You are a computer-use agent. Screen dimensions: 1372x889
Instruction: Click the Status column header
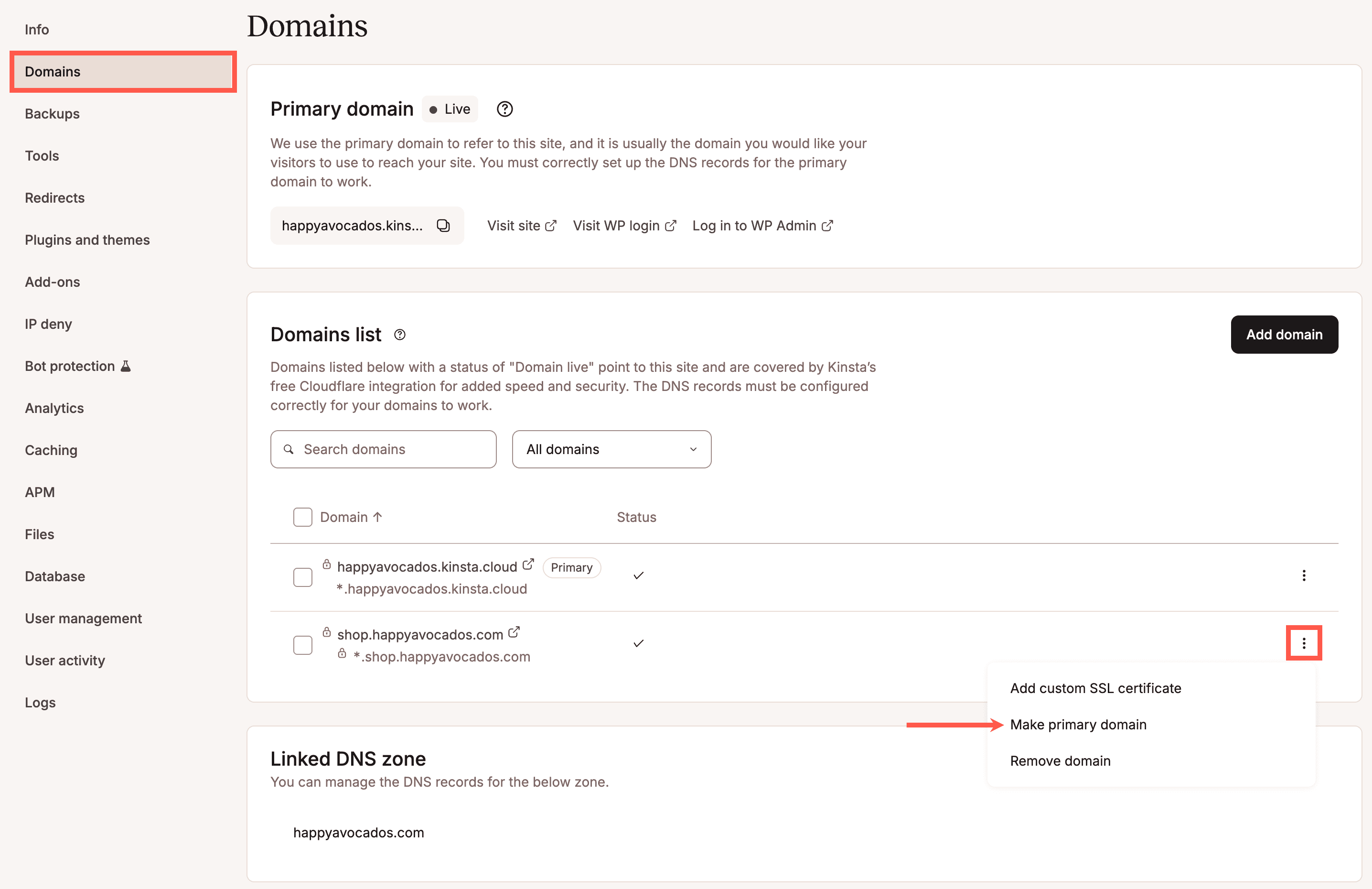tap(636, 517)
